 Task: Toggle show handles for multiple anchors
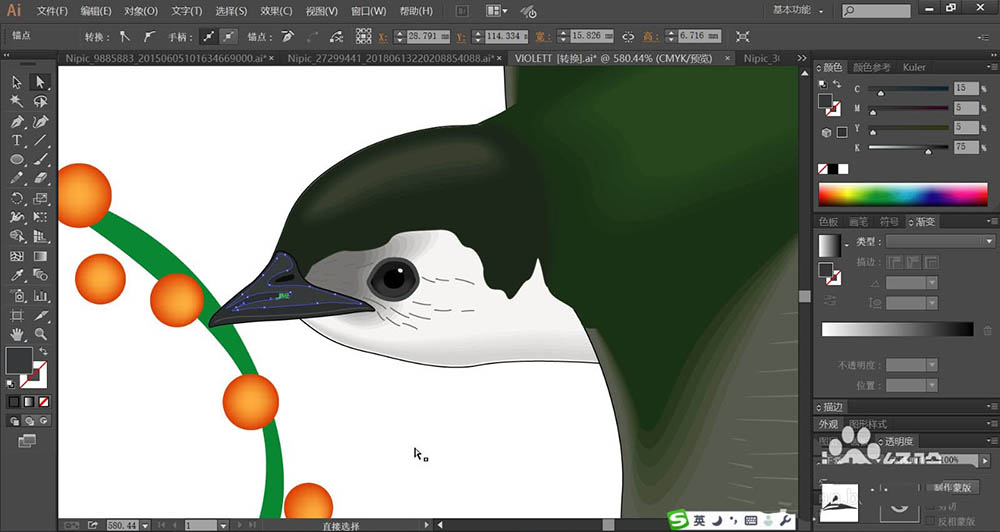[x=208, y=37]
